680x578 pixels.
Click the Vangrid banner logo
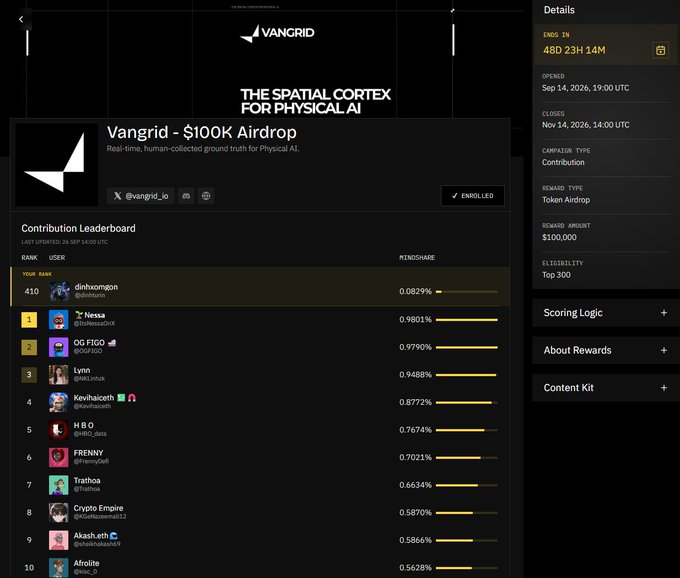(278, 33)
